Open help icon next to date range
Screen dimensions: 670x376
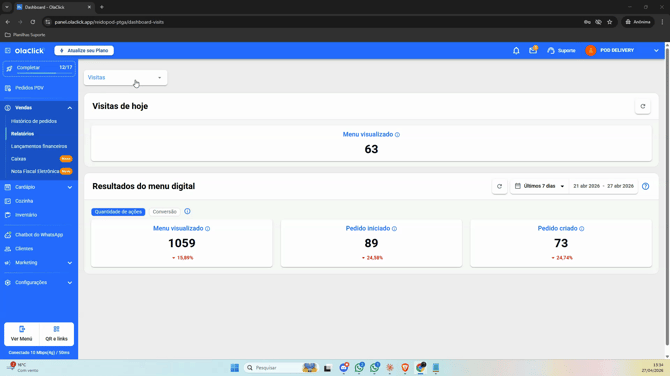[x=646, y=186]
